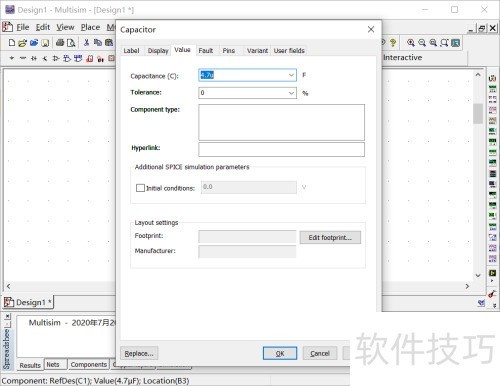Screen dimensions: 500x386
Task: Click the Copy icon
Action: click(98, 42)
